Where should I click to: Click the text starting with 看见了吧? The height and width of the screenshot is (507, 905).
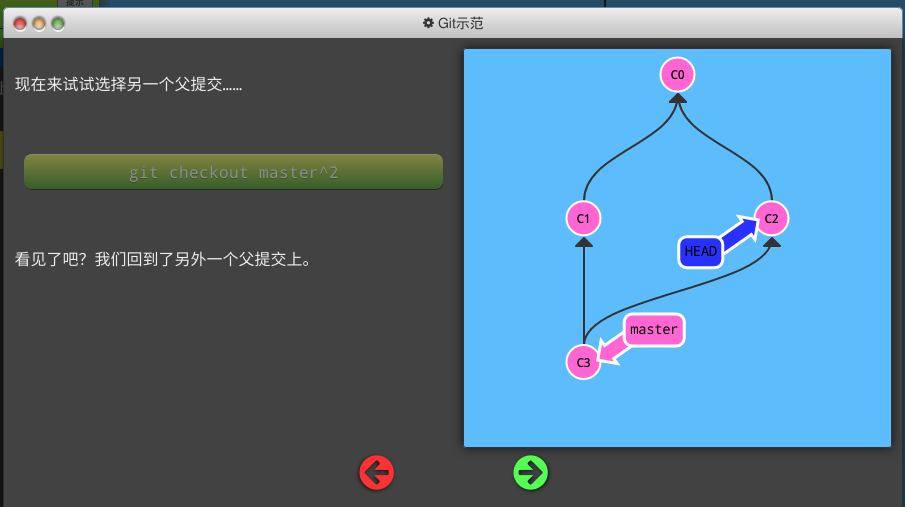point(163,260)
